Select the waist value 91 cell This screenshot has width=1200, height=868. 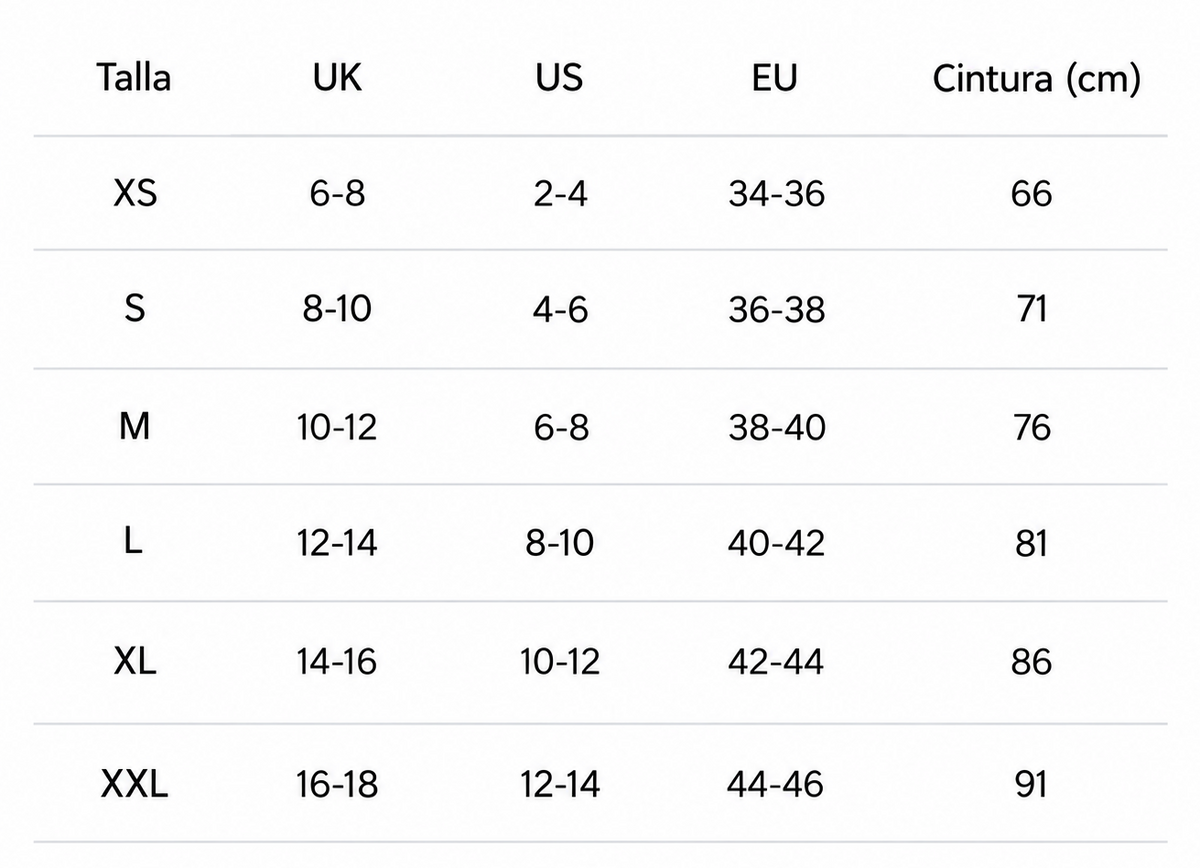click(x=1031, y=785)
